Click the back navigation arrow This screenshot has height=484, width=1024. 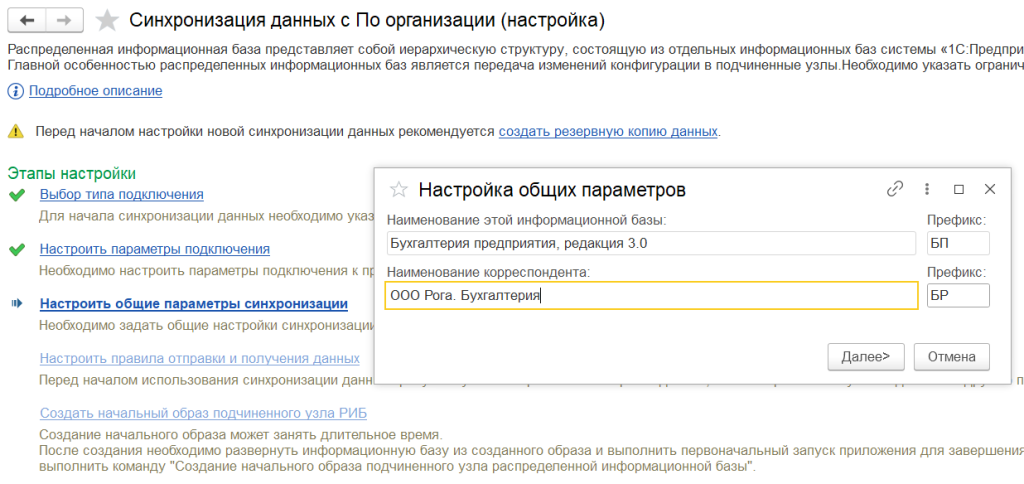27,20
